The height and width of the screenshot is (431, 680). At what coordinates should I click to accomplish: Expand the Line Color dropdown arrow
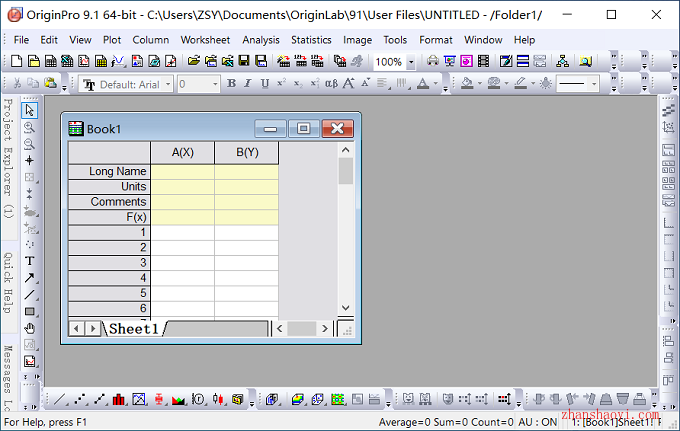[x=533, y=83]
